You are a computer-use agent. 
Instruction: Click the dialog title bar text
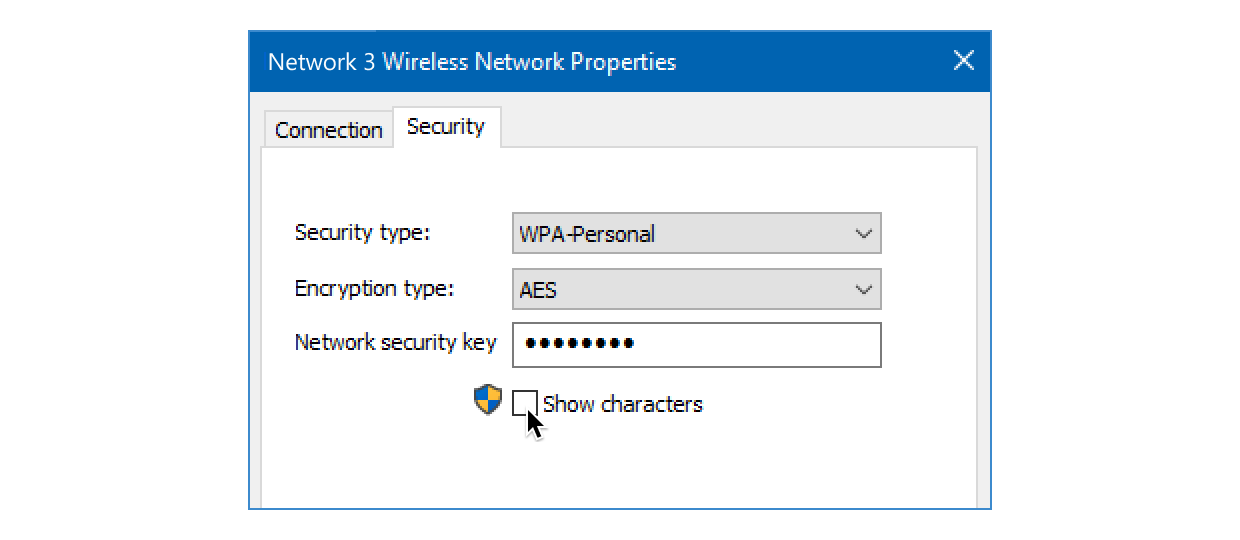click(x=472, y=62)
